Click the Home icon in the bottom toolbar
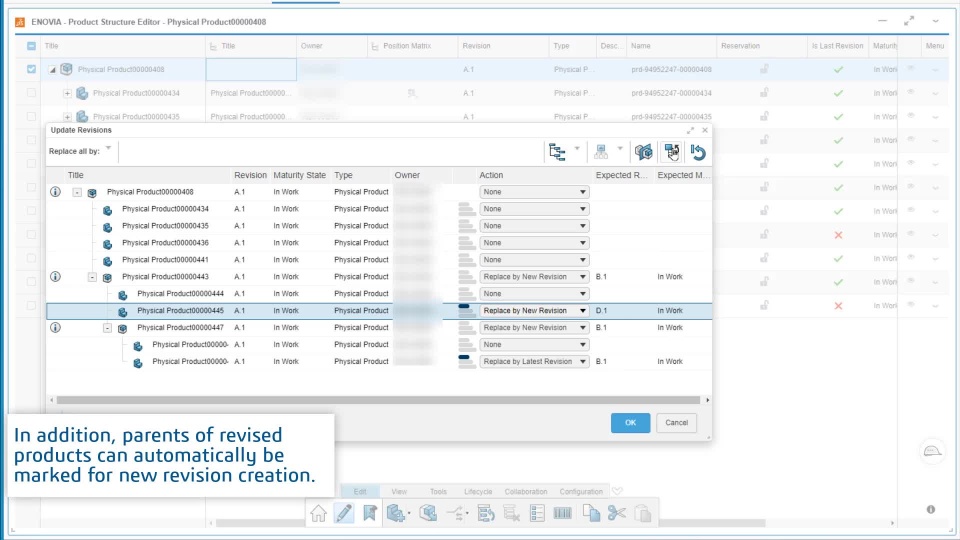 coord(318,513)
